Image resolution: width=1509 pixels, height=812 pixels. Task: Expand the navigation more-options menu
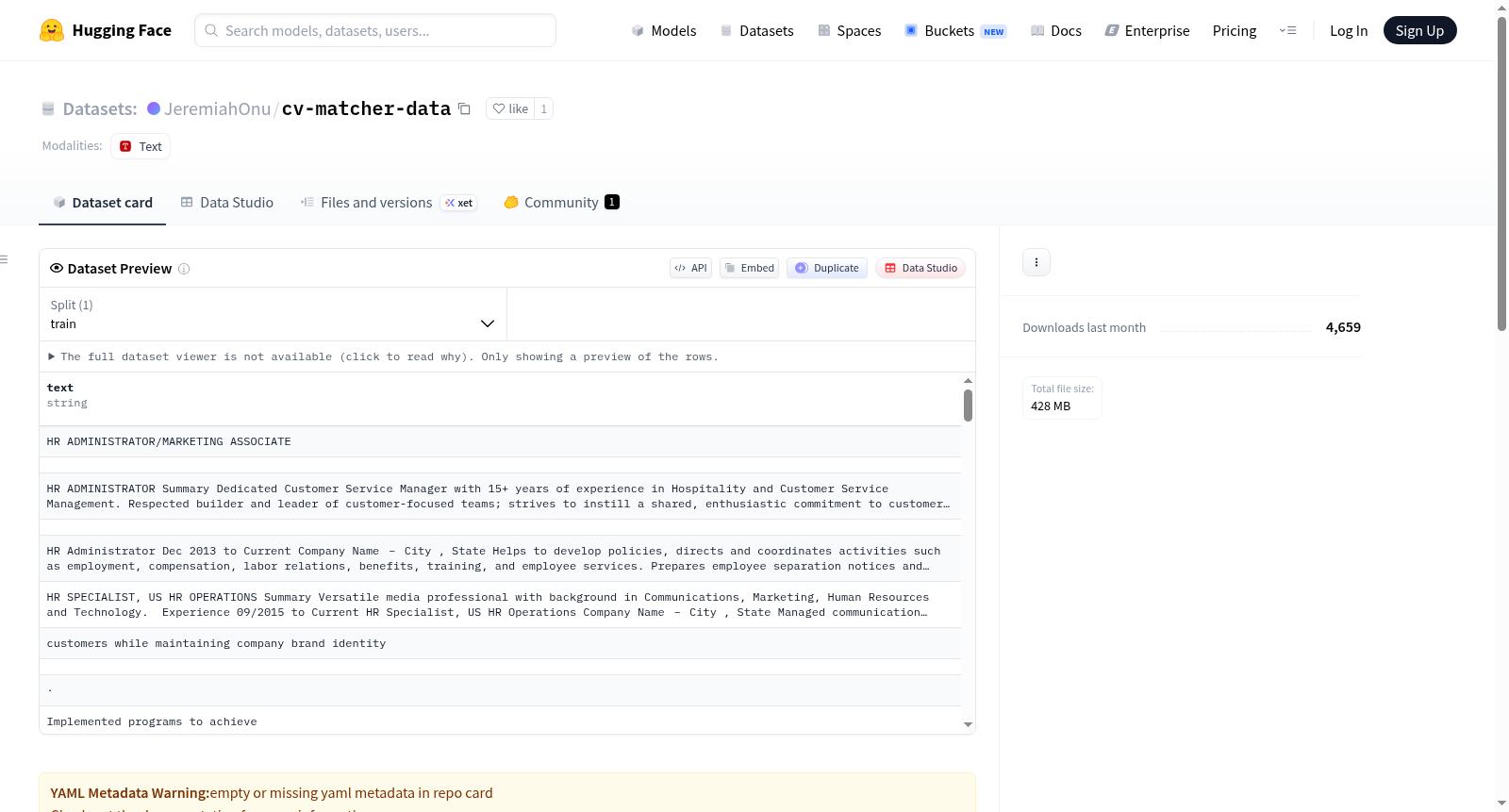tap(1287, 30)
